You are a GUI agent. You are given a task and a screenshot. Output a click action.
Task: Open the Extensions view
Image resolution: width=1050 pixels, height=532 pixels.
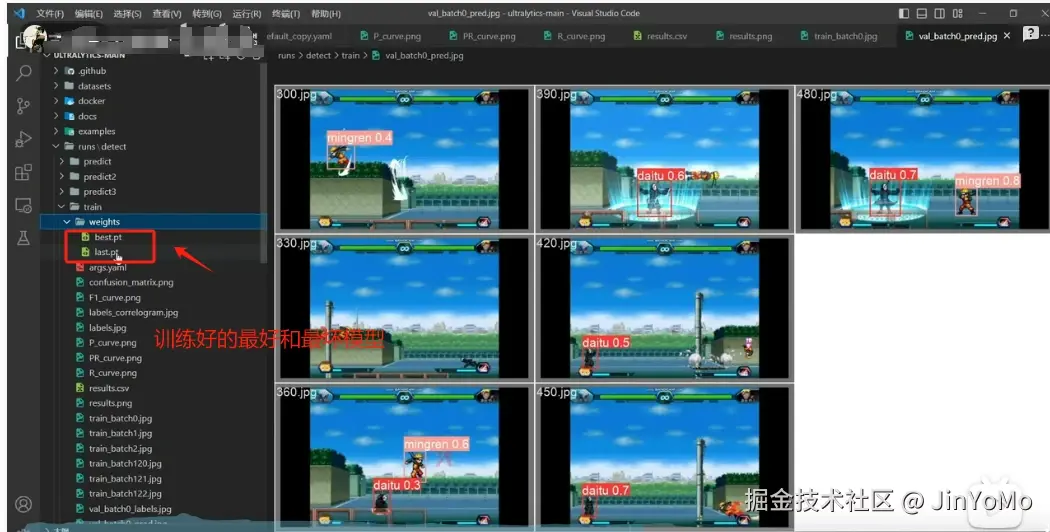pyautogui.click(x=23, y=172)
